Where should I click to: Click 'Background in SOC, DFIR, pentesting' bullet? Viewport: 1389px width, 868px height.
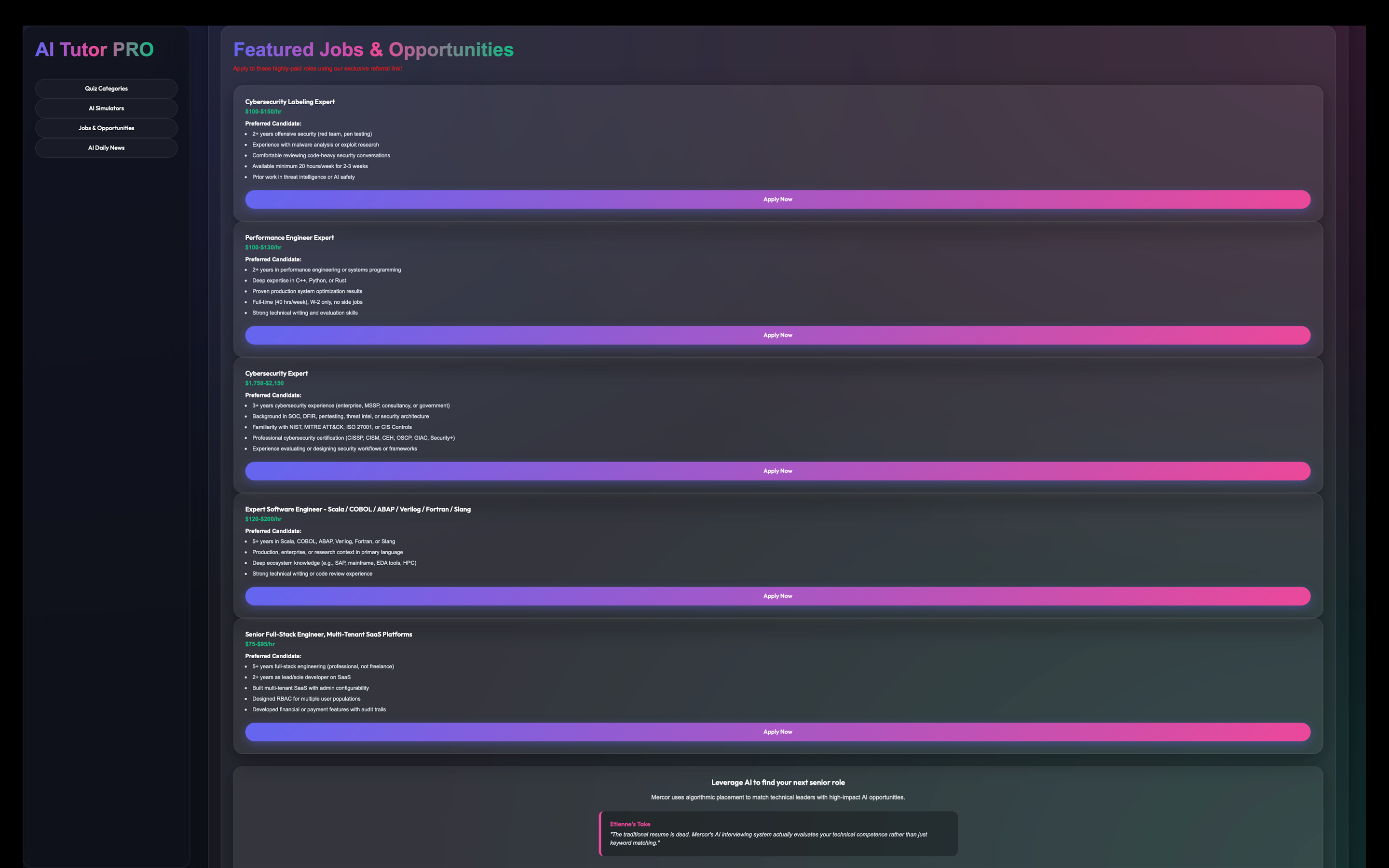click(x=340, y=416)
